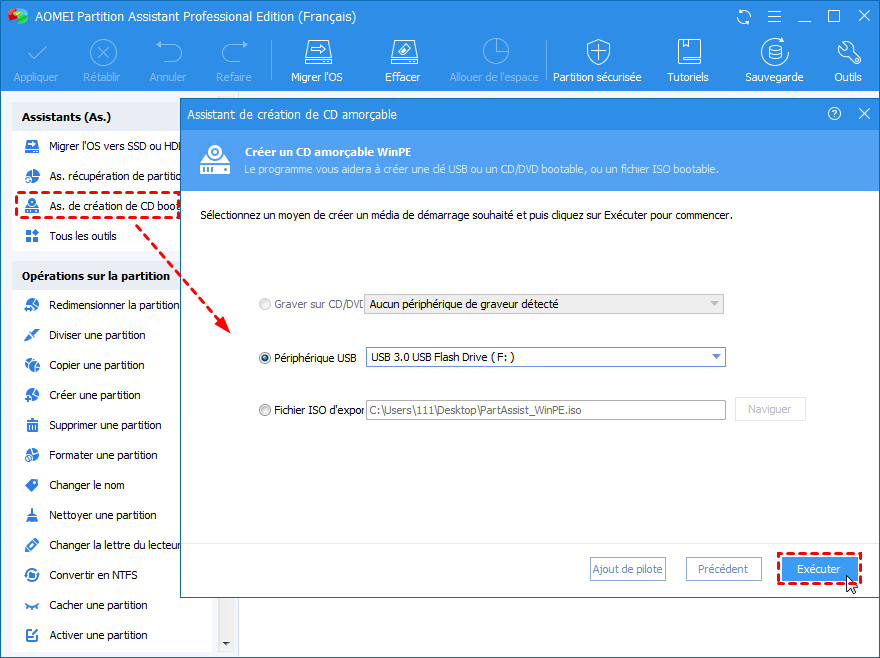Click the Allouer de l'espace icon

(495, 52)
